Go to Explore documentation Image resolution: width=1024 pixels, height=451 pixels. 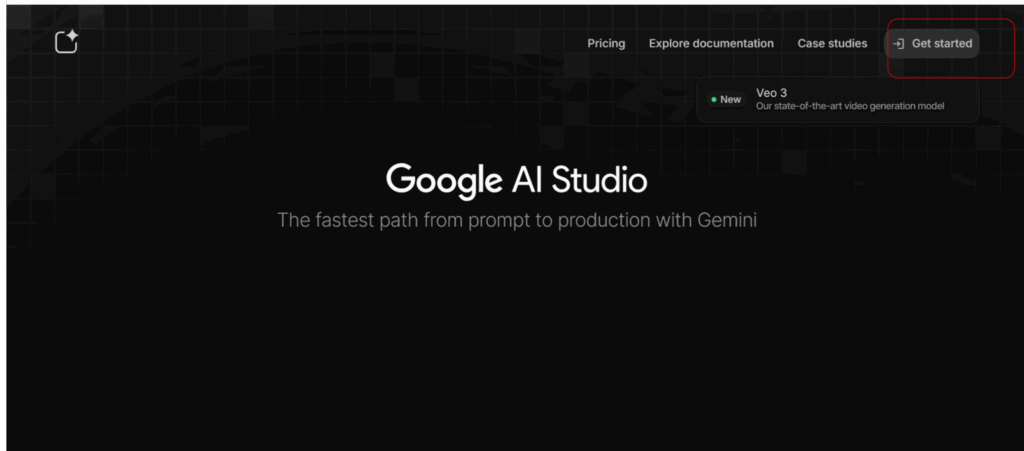[711, 44]
